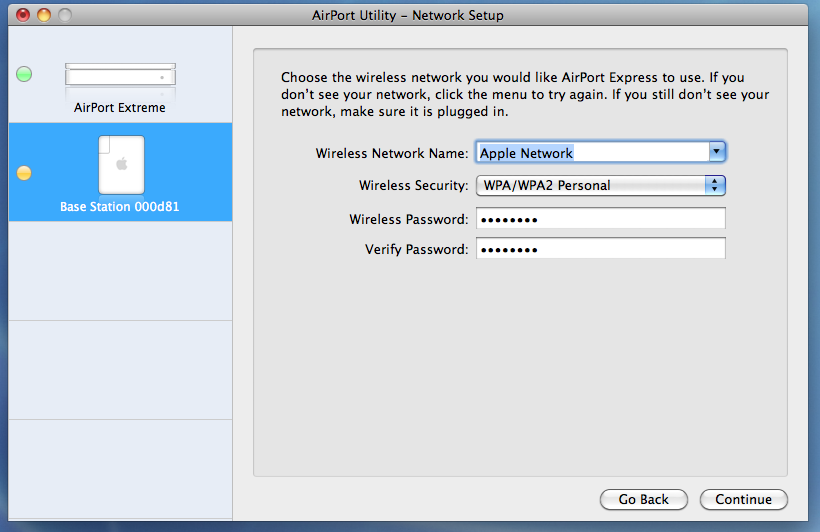Minimize the AirPort Utility window
820x532 pixels.
coord(44,15)
